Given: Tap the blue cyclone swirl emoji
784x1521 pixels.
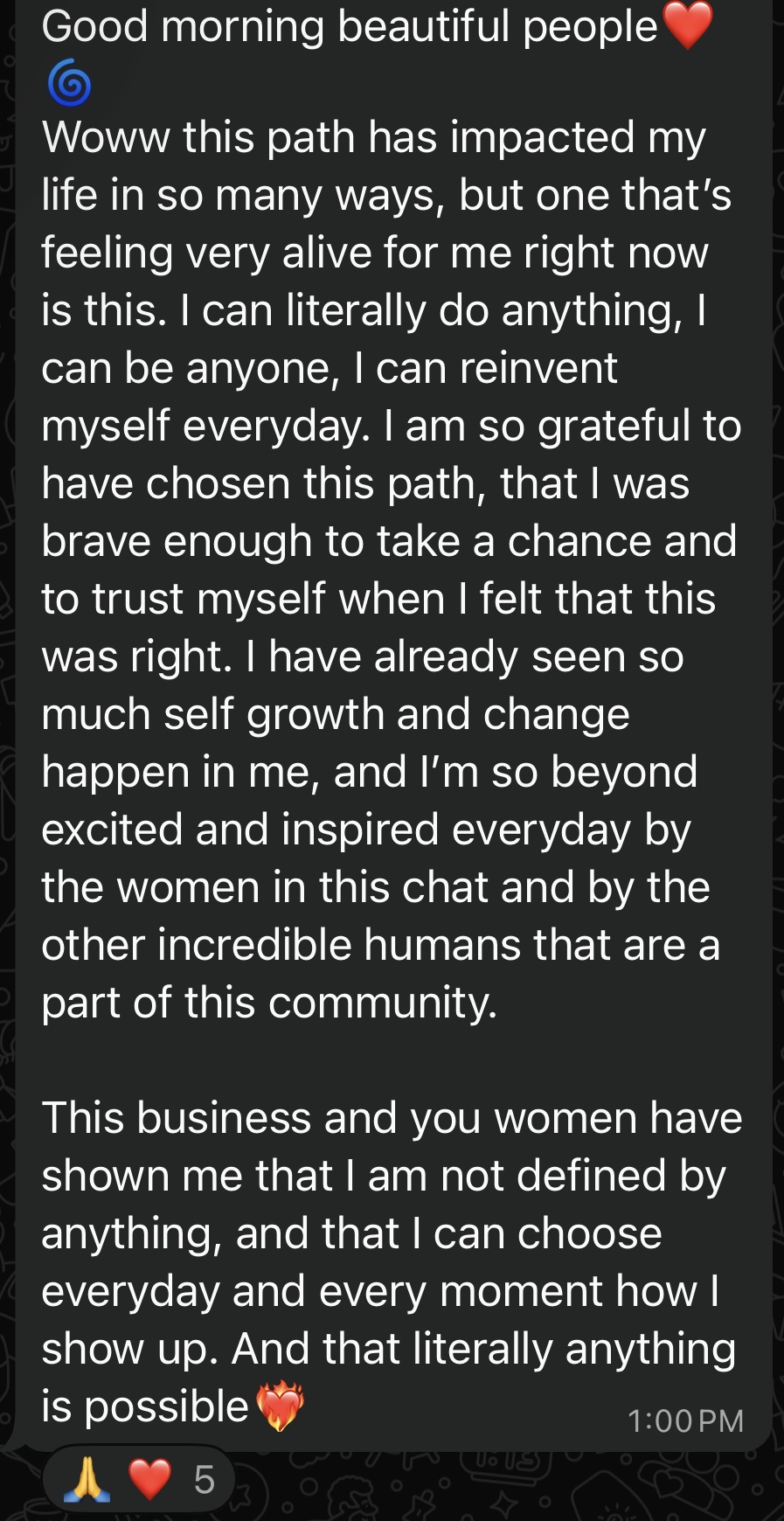Looking at the screenshot, I should pyautogui.click(x=70, y=85).
